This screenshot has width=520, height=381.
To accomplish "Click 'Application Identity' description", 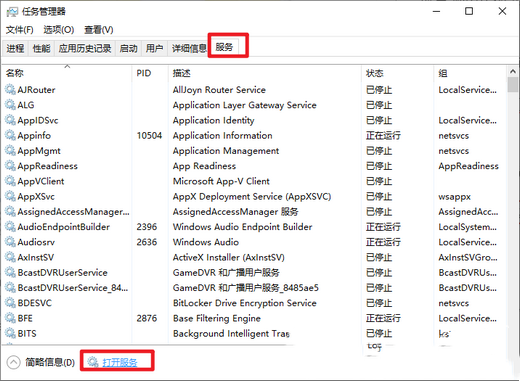I will (x=213, y=120).
